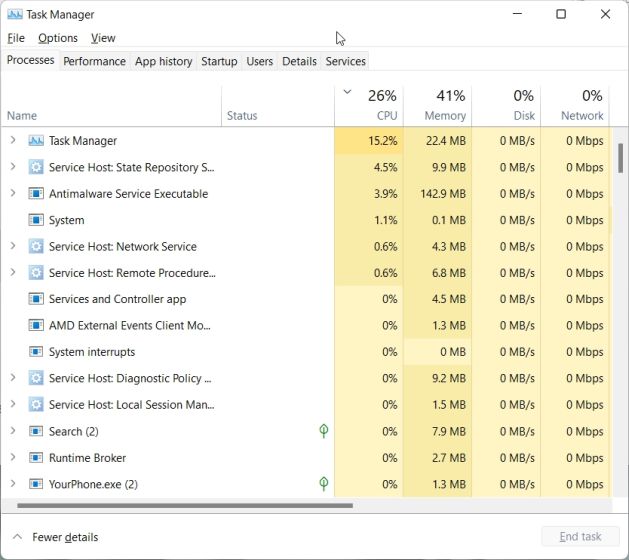Click the vertical scrollbar of process list
This screenshot has height=560, width=629.
pos(621,158)
